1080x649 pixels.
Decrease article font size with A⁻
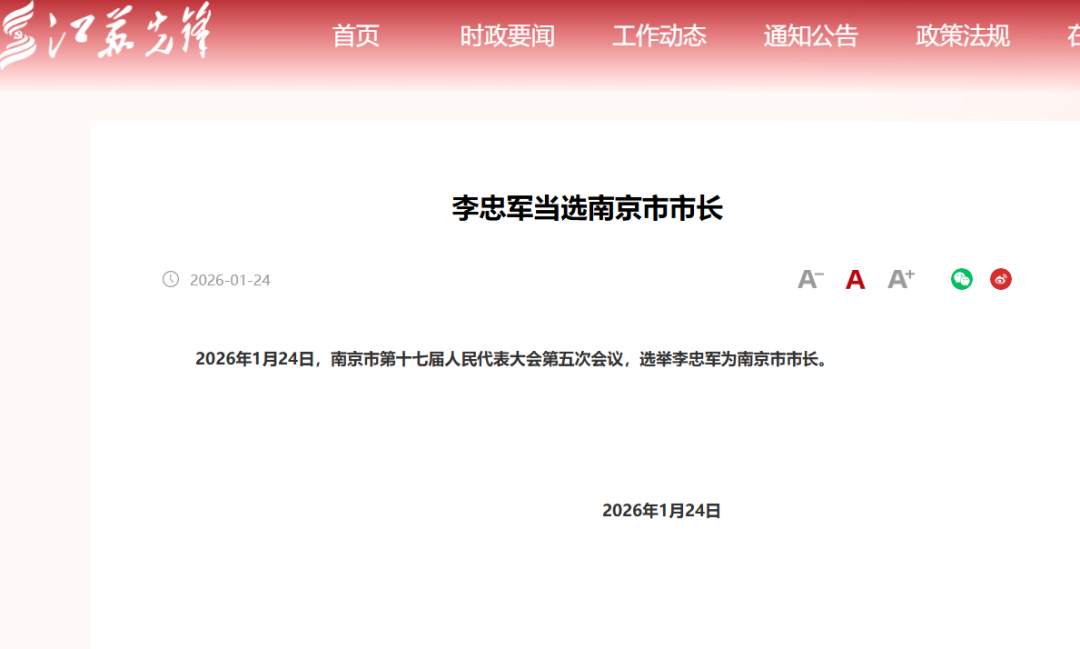coord(809,280)
